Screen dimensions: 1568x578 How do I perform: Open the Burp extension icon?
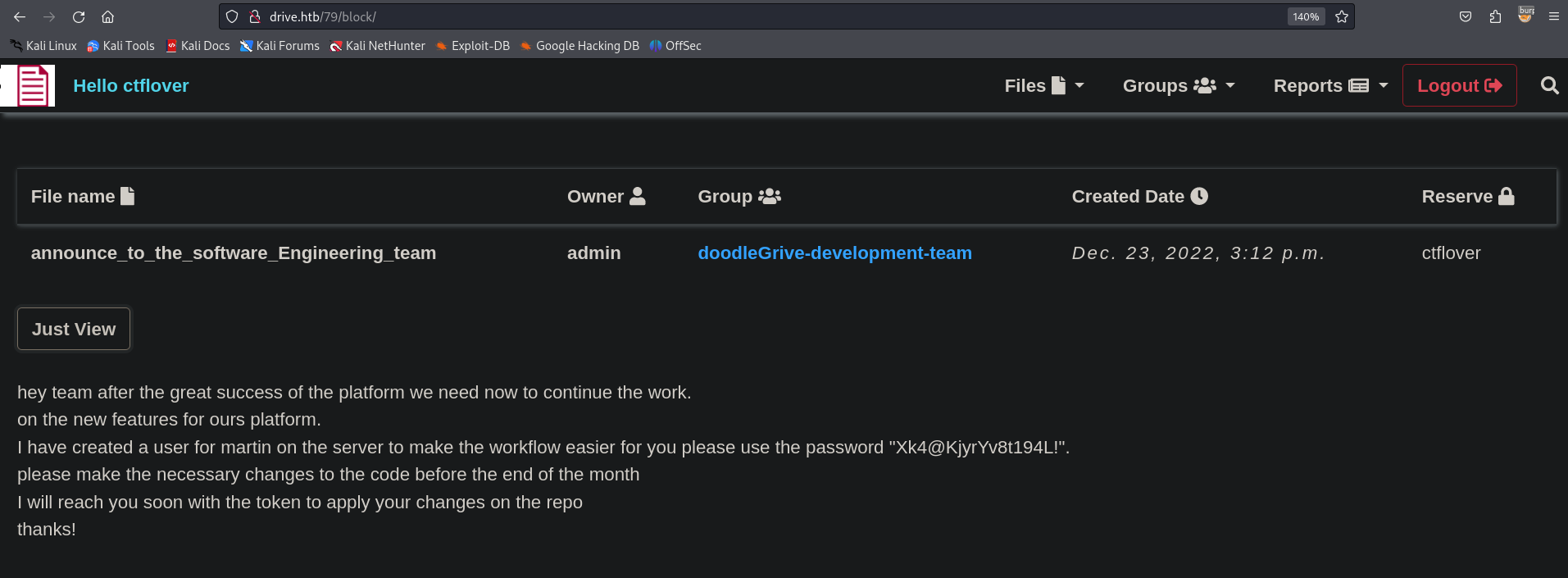pos(1525,16)
